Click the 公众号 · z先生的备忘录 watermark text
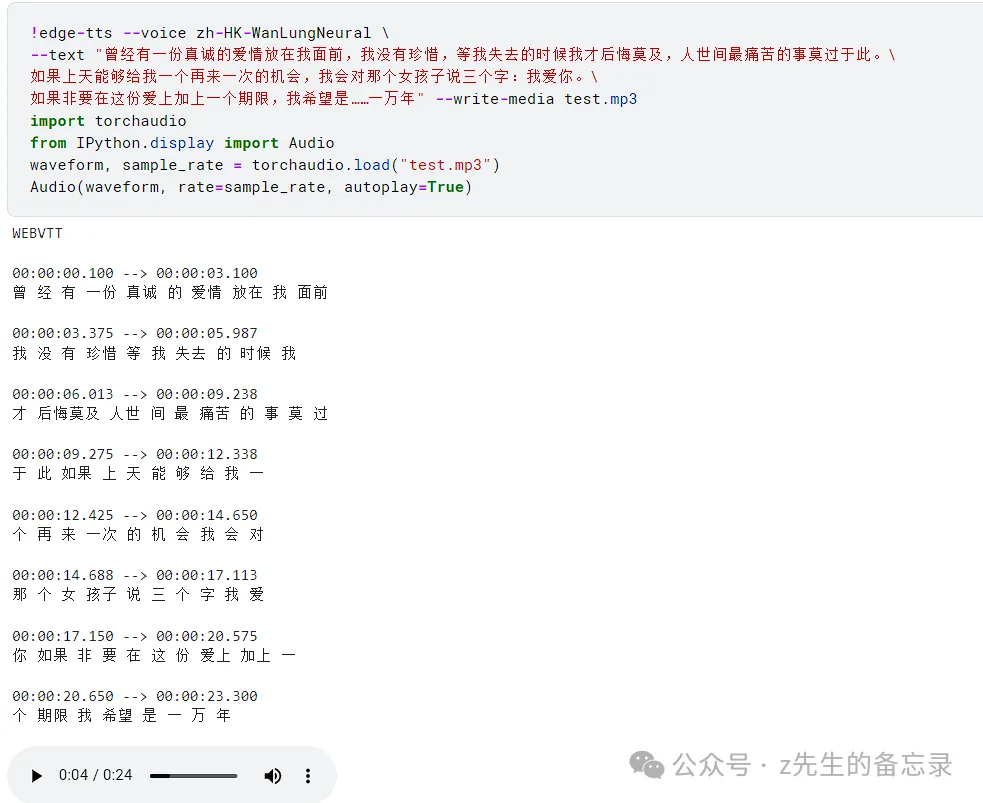This screenshot has width=983, height=803. tap(812, 766)
